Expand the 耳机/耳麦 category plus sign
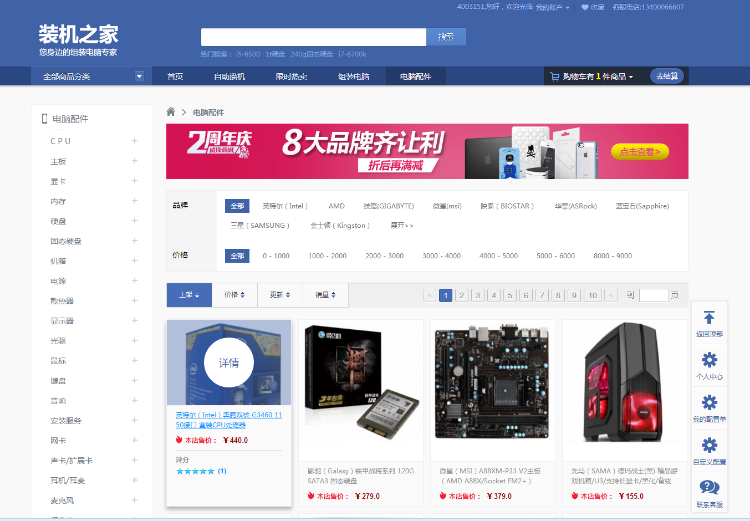Image resolution: width=750 pixels, height=521 pixels. click(x=134, y=480)
